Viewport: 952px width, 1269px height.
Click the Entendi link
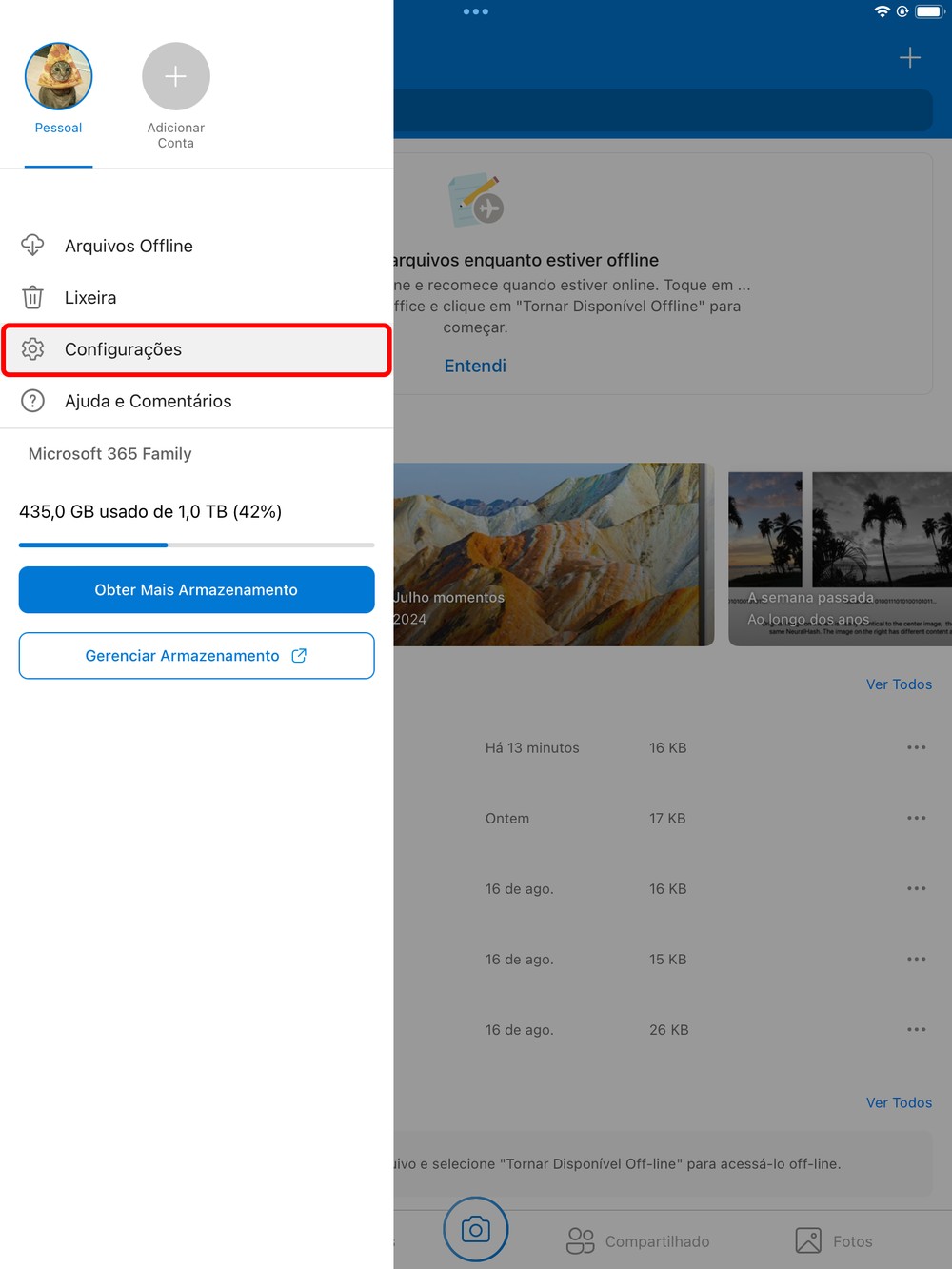pyautogui.click(x=475, y=366)
